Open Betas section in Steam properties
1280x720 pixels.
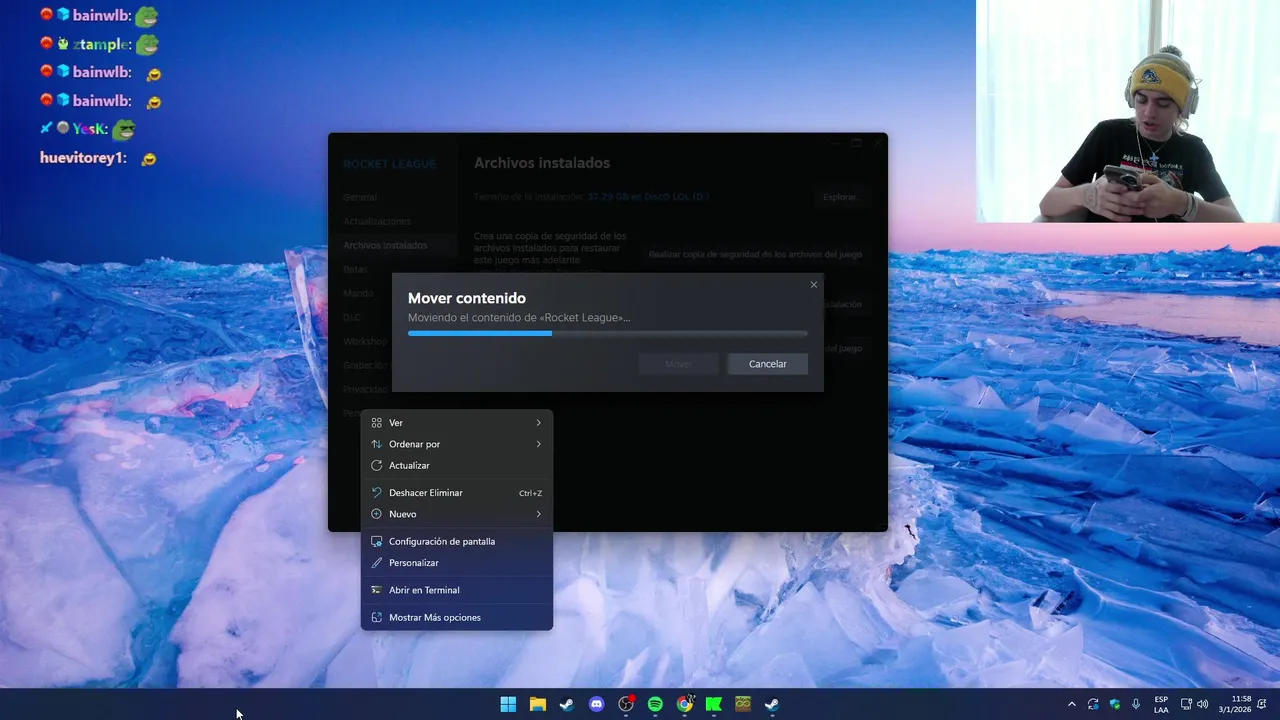coord(355,269)
